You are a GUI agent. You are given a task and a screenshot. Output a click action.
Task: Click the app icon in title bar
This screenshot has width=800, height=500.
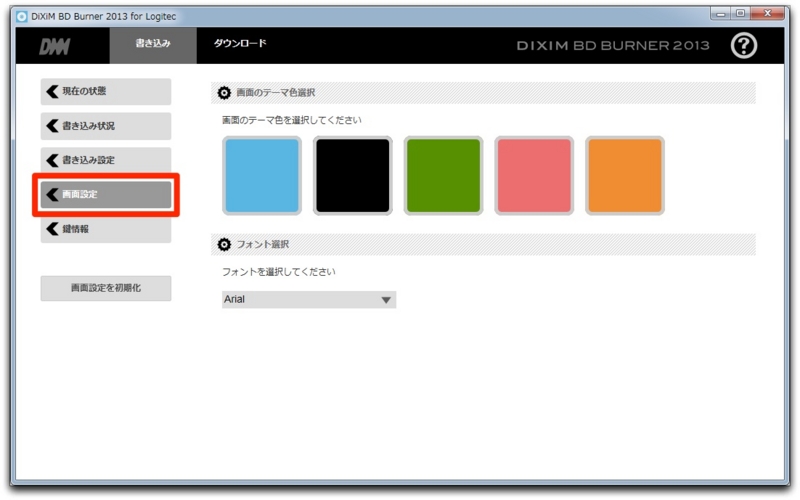[x=21, y=16]
